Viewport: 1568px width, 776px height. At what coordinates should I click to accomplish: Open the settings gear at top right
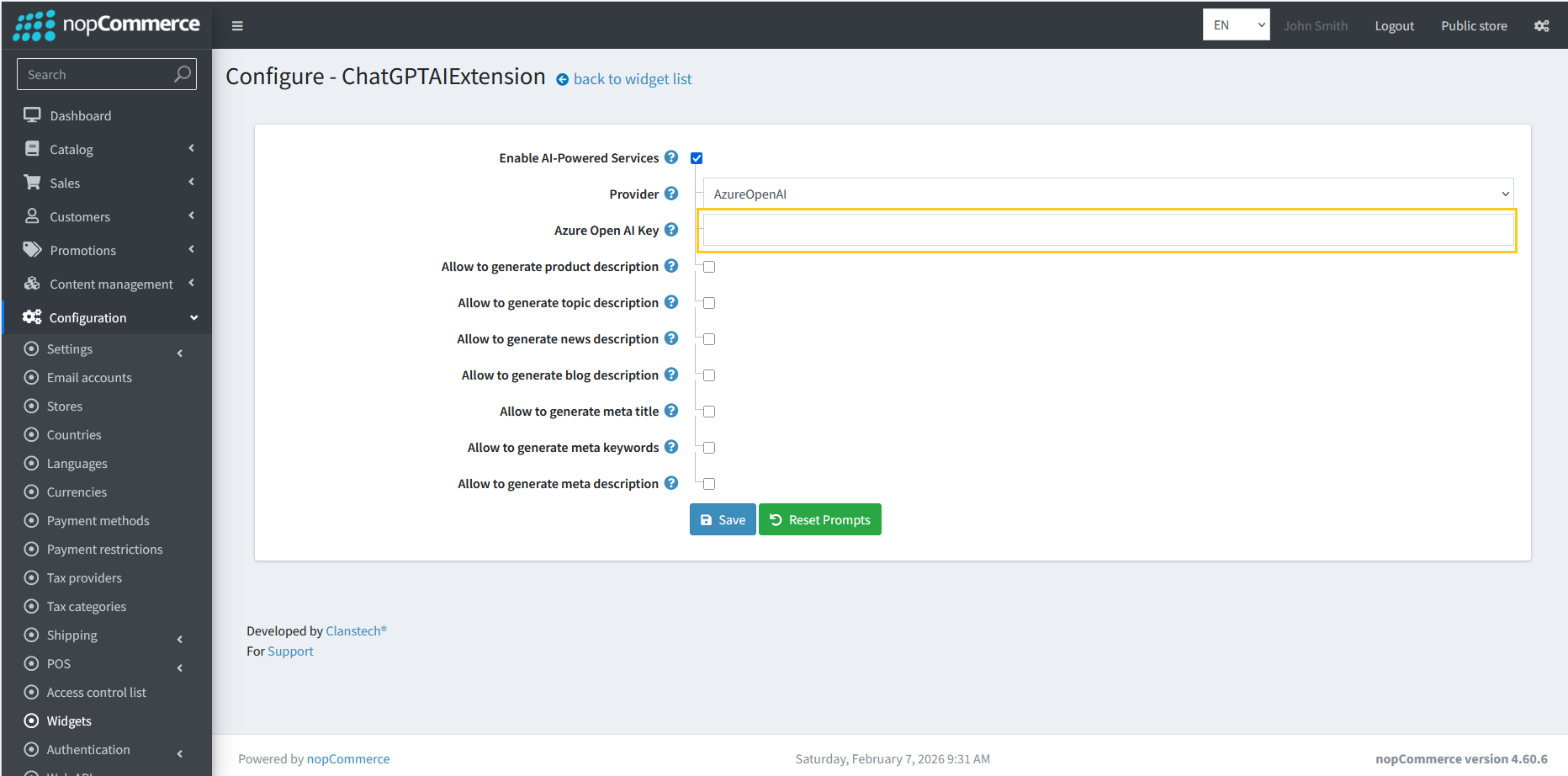1542,25
